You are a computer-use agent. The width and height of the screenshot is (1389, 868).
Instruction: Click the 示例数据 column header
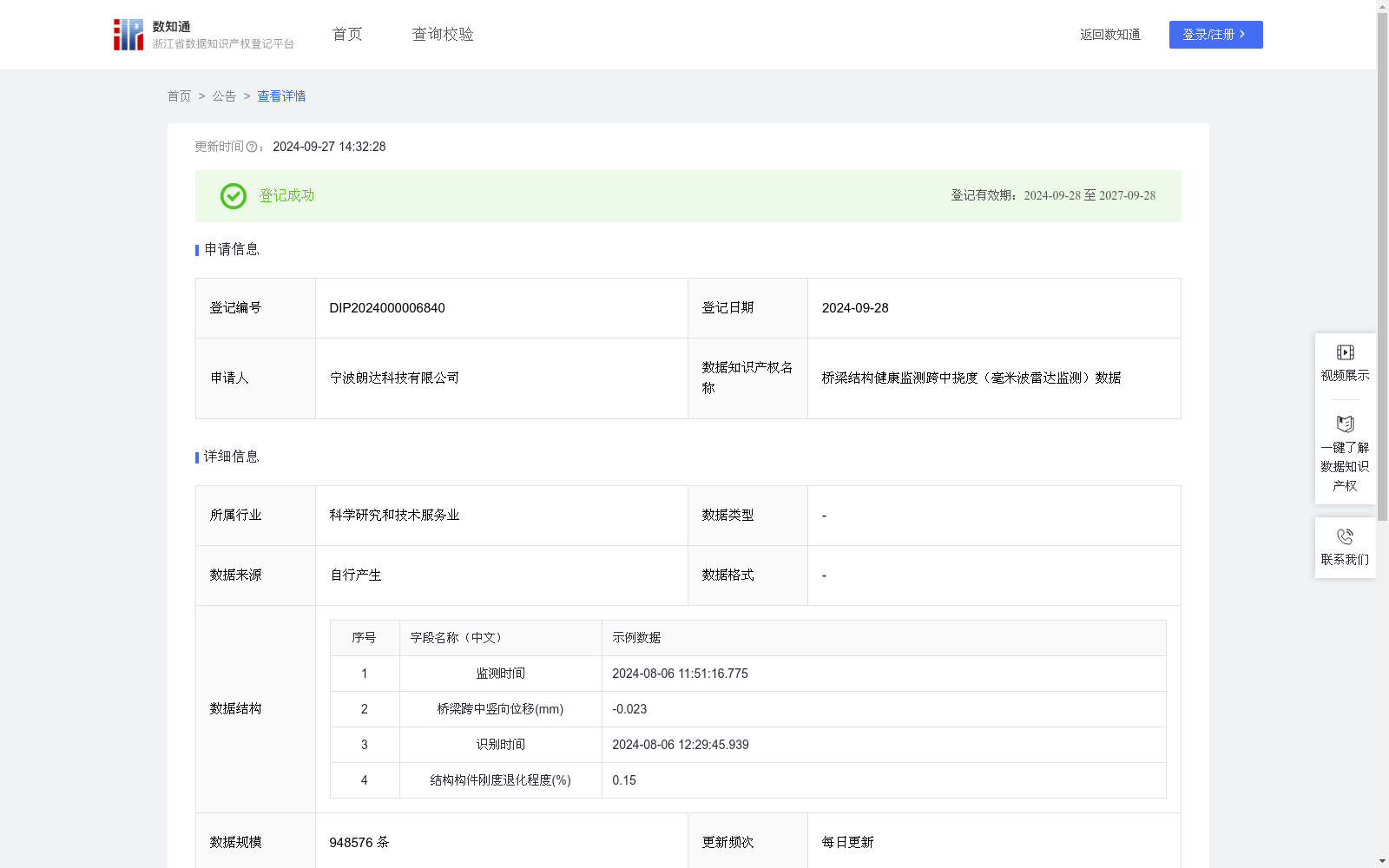tap(636, 638)
